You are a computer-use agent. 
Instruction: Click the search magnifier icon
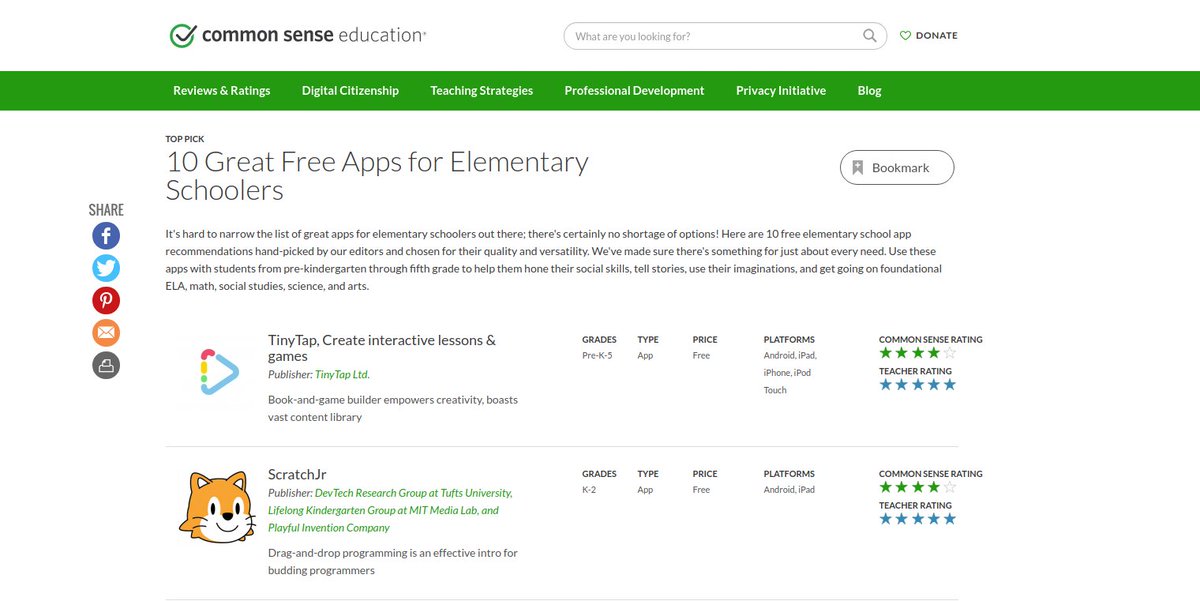click(870, 36)
